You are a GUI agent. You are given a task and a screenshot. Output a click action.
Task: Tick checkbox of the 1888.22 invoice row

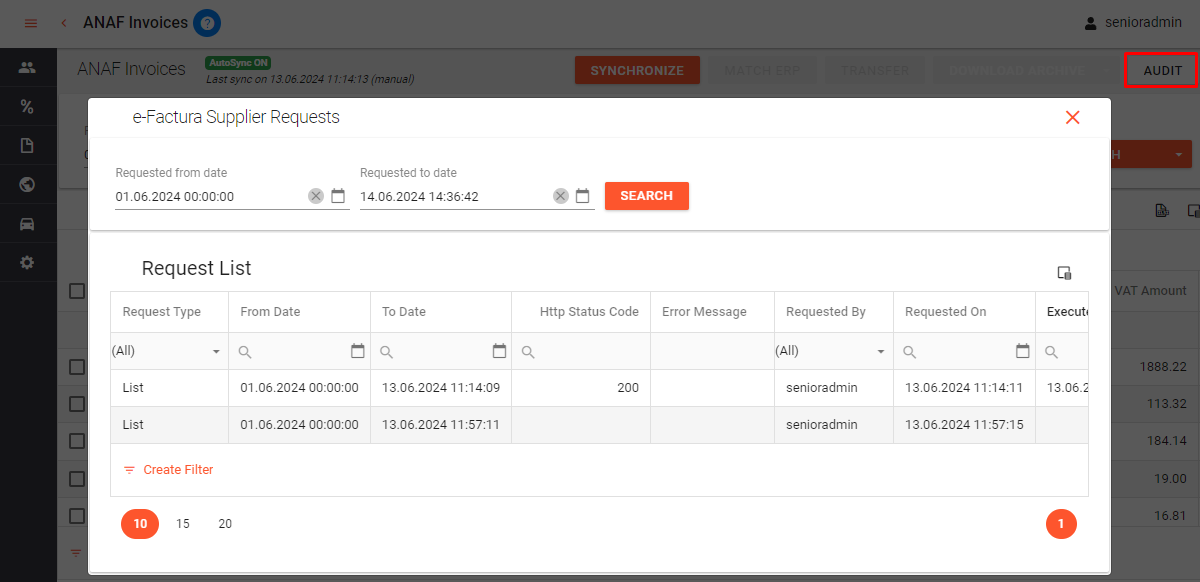click(x=77, y=367)
